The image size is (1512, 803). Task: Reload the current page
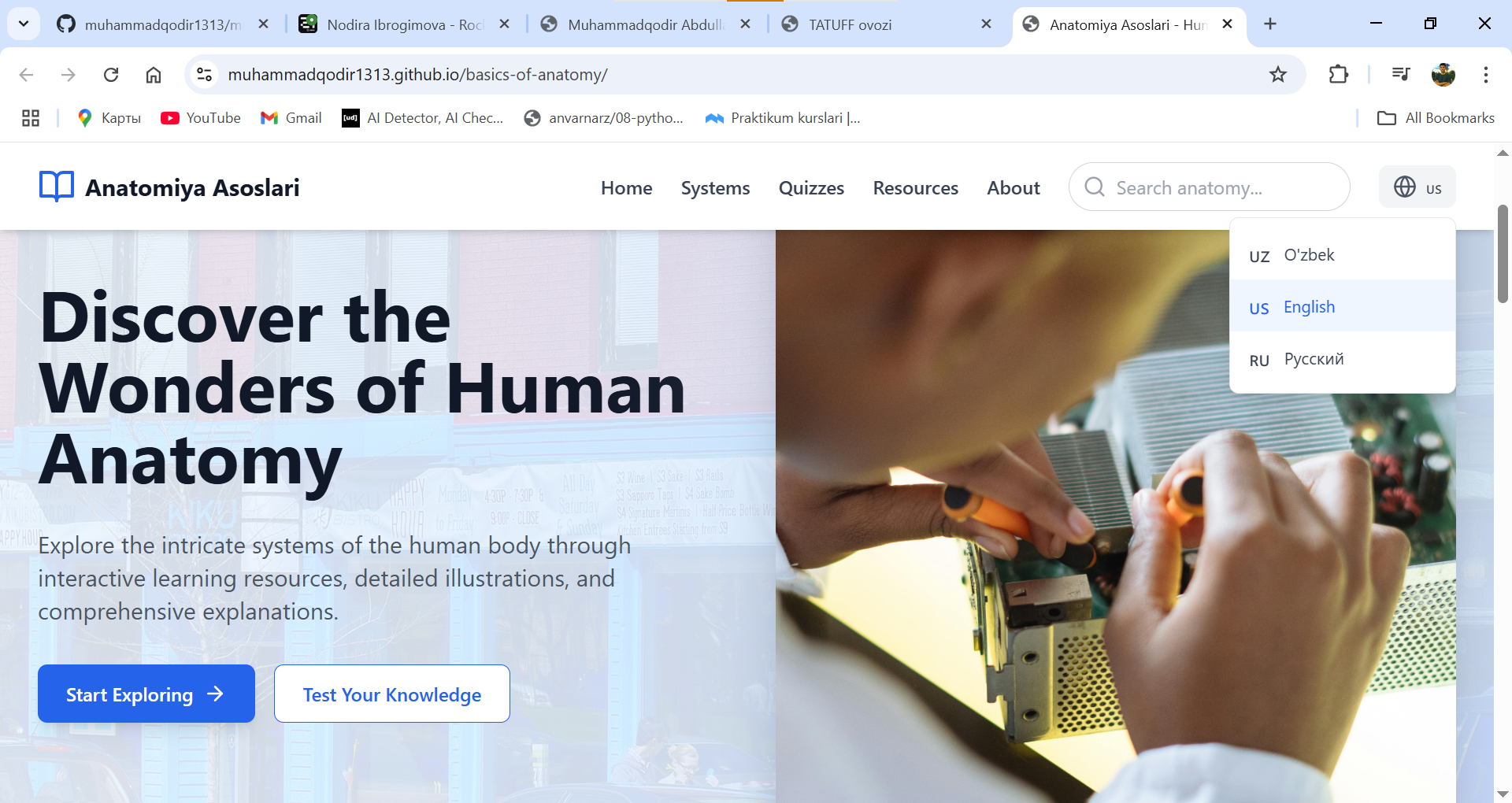coord(111,75)
